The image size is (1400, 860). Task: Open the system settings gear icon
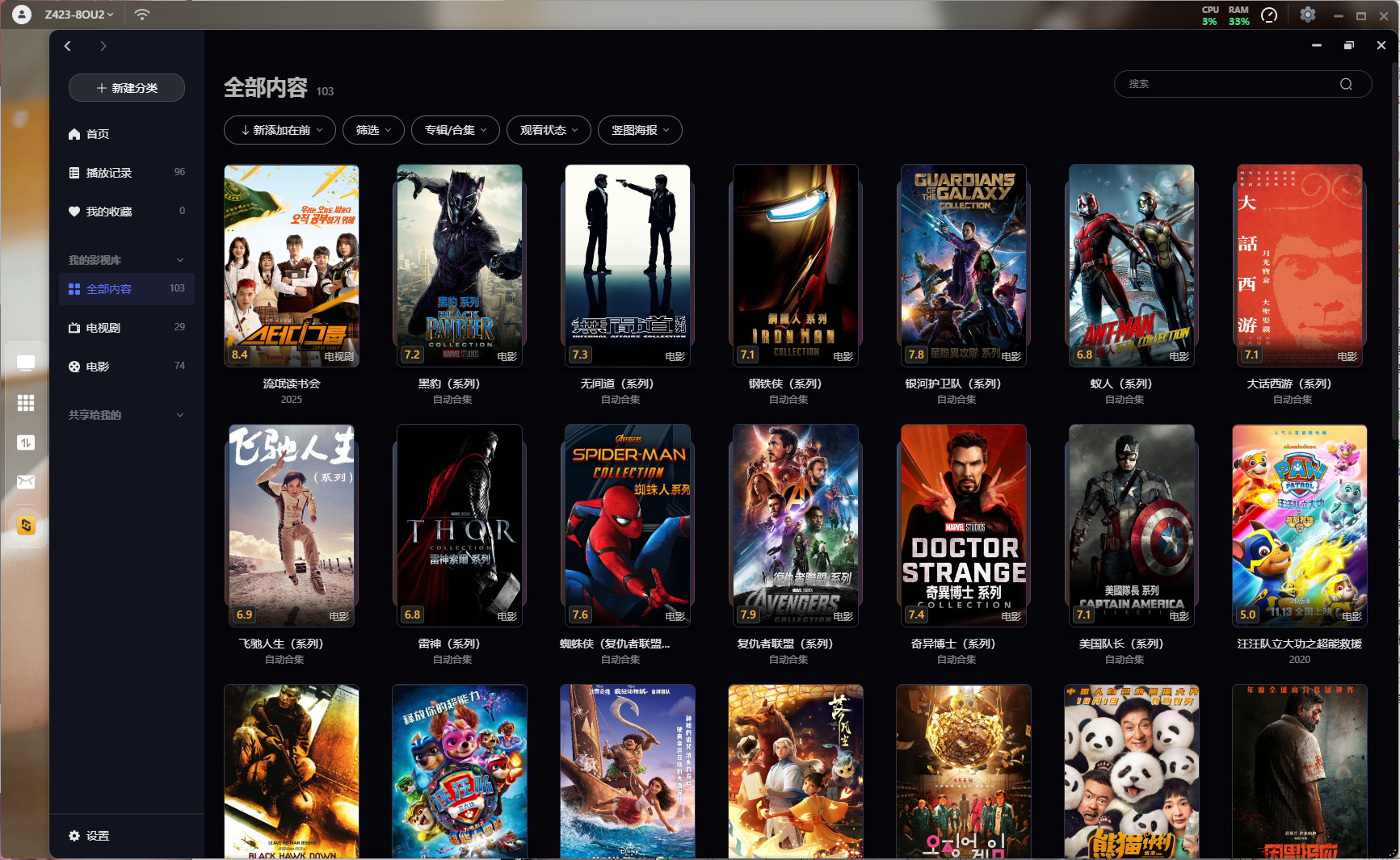pyautogui.click(x=1308, y=15)
